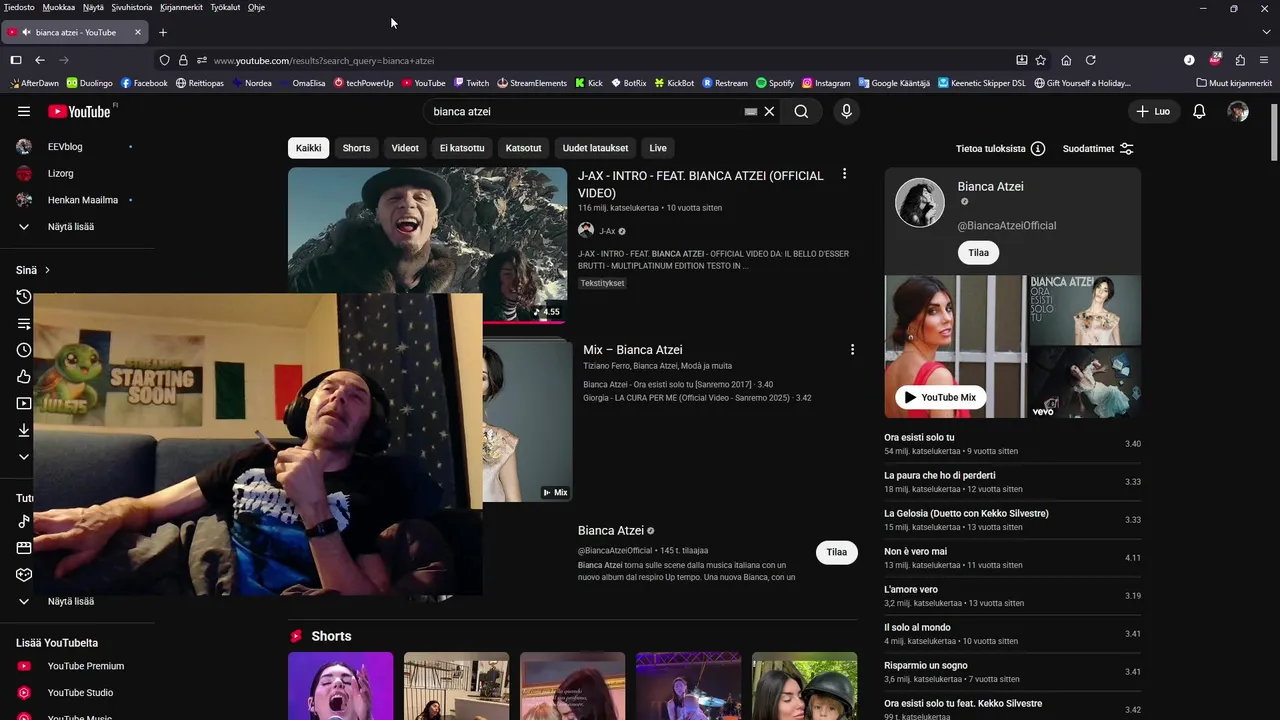Image resolution: width=1280 pixels, height=720 pixels.
Task: Subscribe via Tilaa in Bianca Atzei panel
Action: (979, 253)
